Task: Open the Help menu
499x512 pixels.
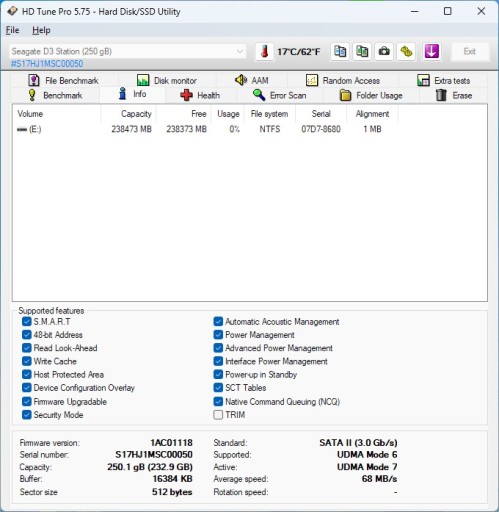Action: tap(41, 30)
